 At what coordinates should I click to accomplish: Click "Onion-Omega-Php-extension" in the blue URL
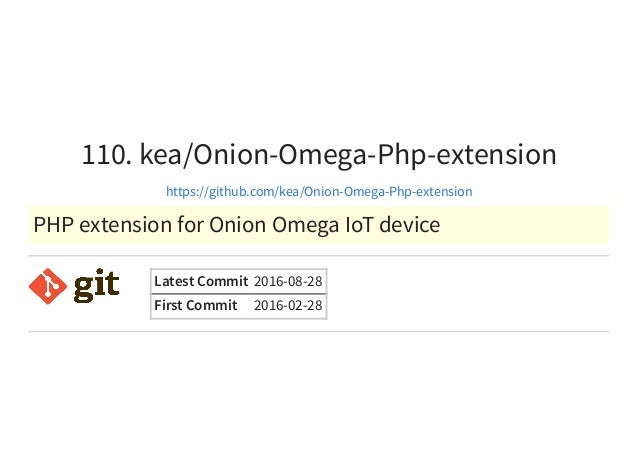(388, 191)
